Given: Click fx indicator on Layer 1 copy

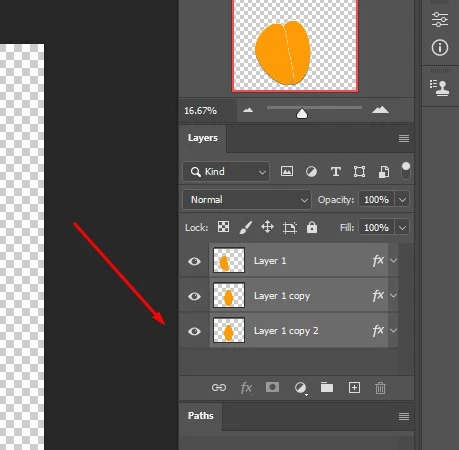Looking at the screenshot, I should point(378,295).
